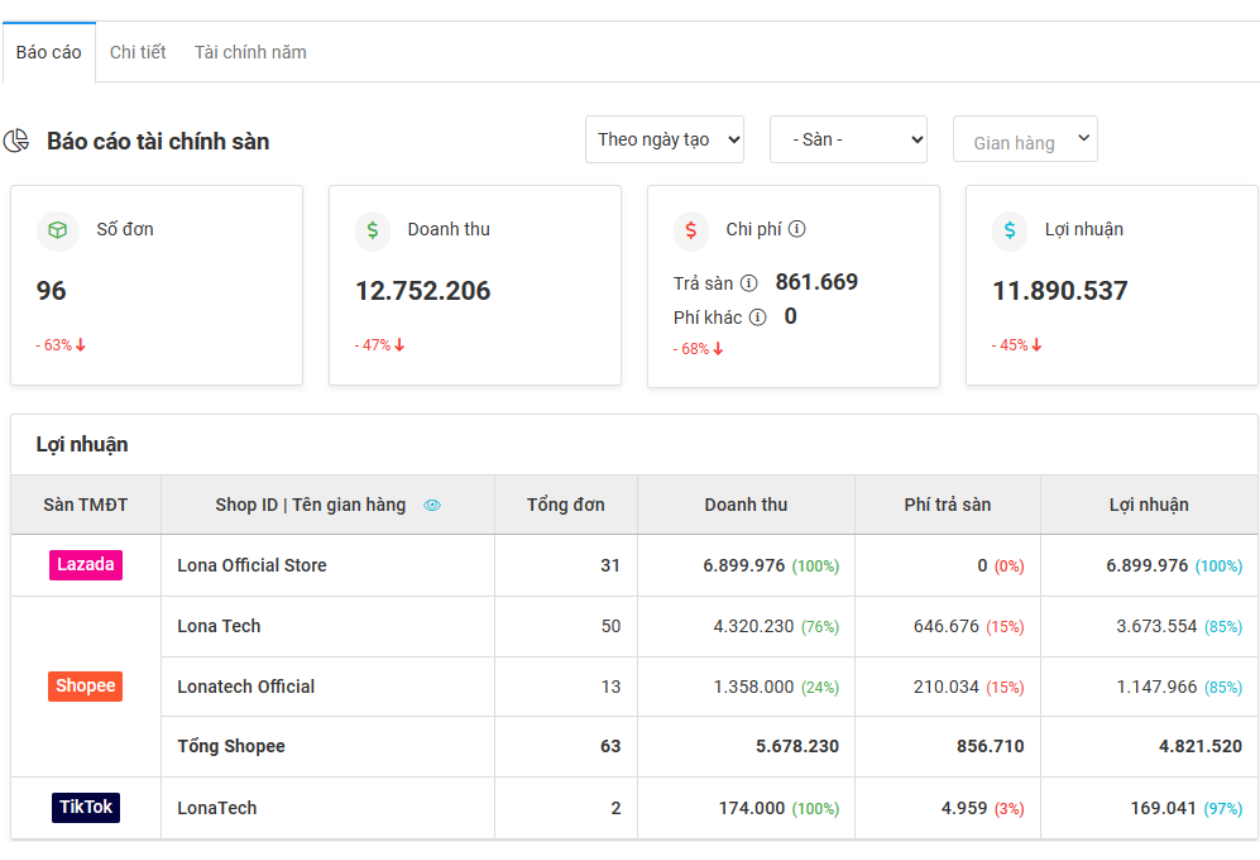Click info icon next to Trả sàn
Viewport: 1260px width, 860px height.
[x=748, y=283]
